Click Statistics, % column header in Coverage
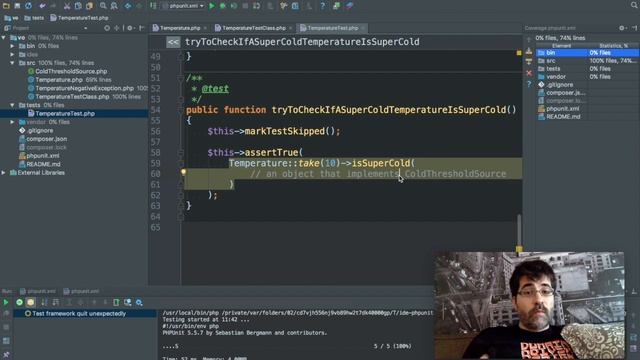The height and width of the screenshot is (360, 640). click(x=613, y=46)
